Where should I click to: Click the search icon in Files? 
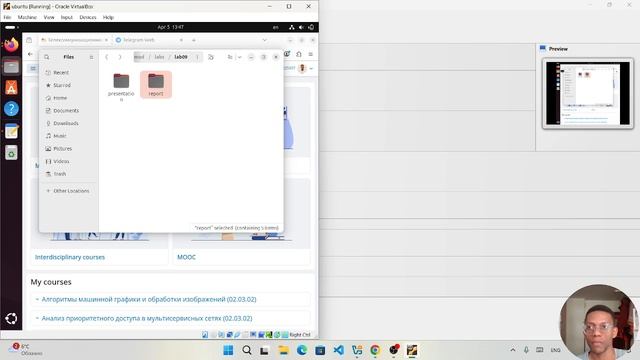tap(47, 57)
